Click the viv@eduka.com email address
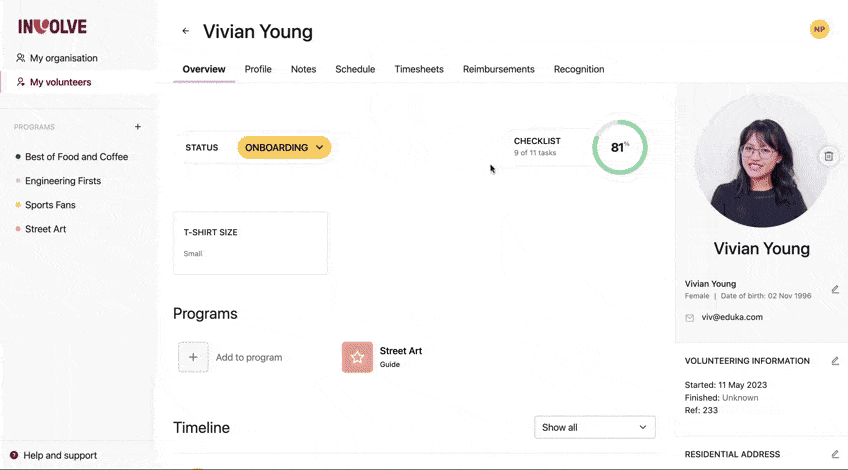 (x=731, y=317)
